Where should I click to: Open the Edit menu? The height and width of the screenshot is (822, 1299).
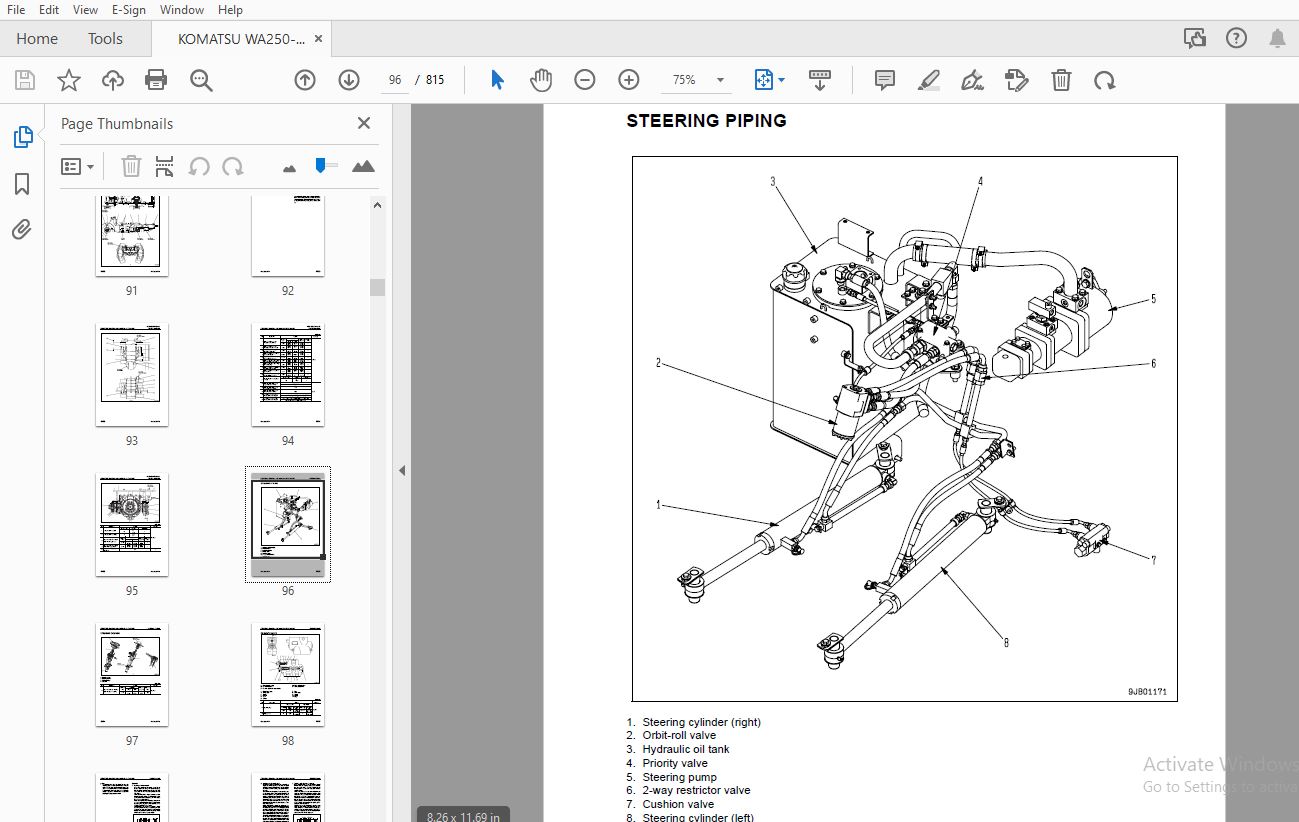(x=49, y=9)
